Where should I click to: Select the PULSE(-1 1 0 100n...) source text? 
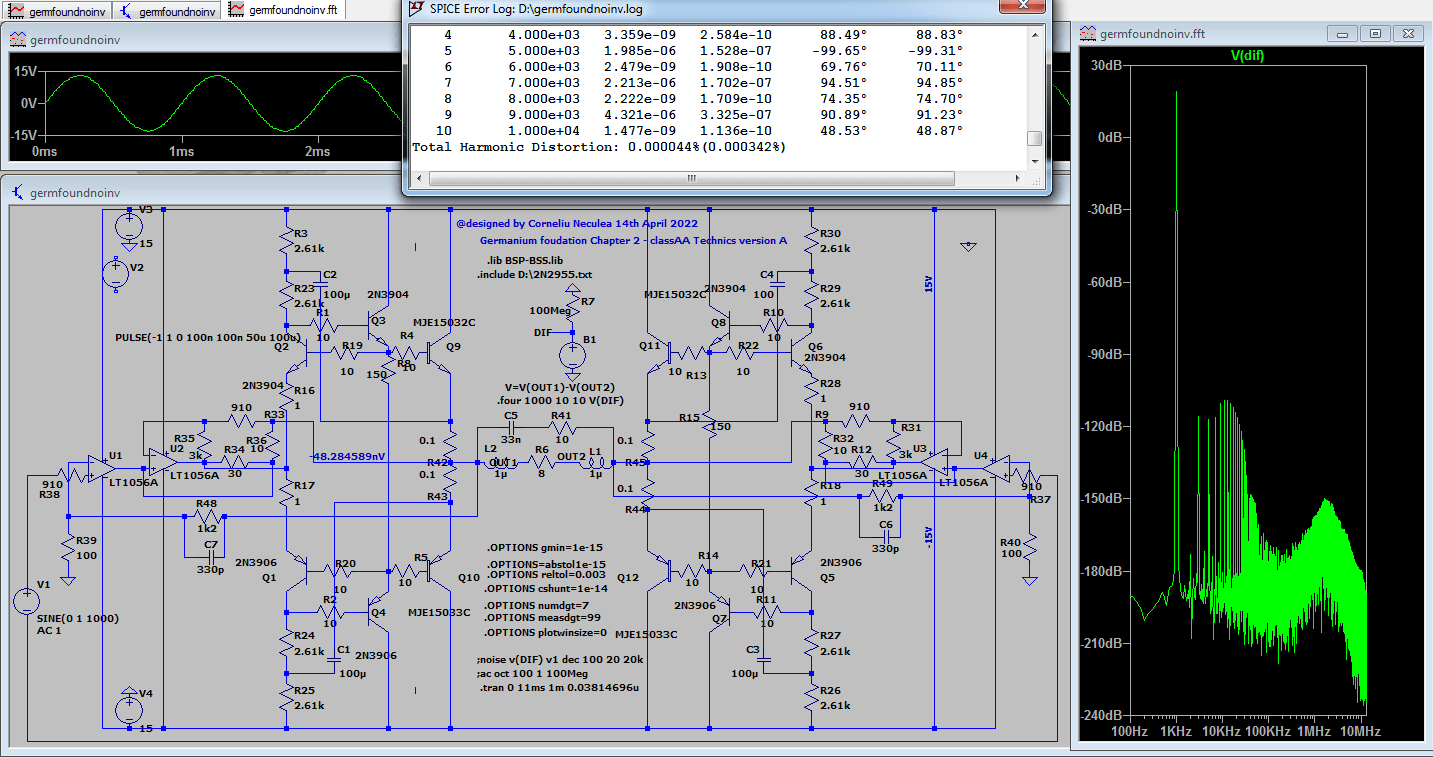[208, 338]
